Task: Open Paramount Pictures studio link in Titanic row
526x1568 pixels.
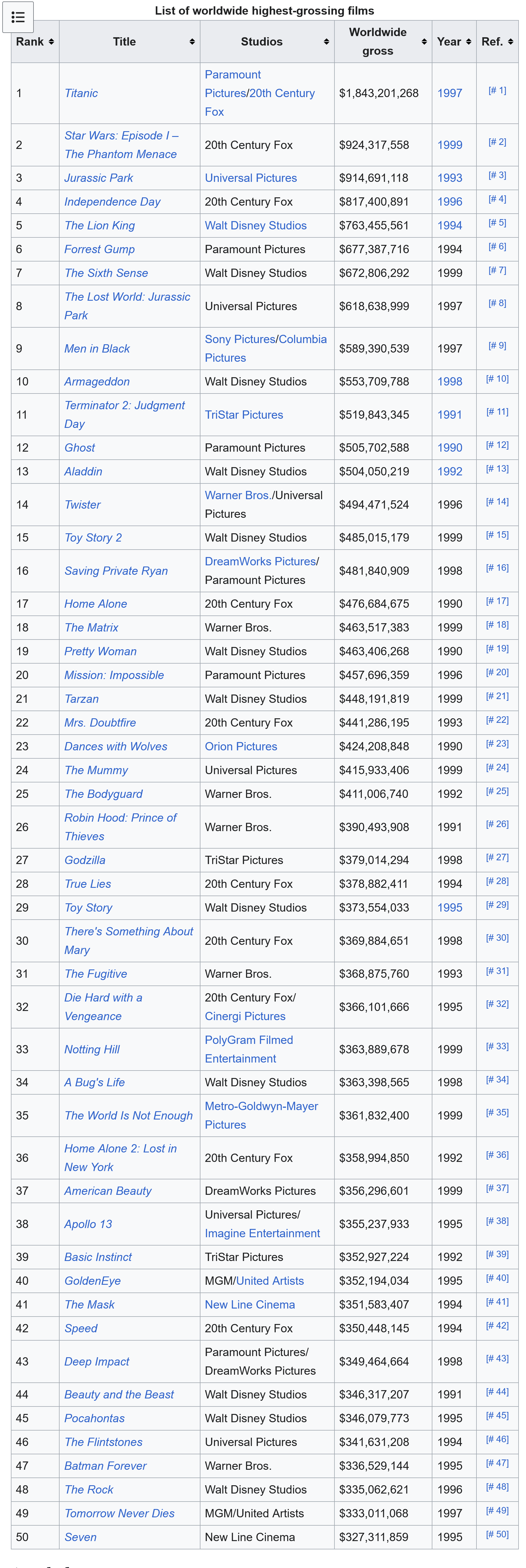Action: click(233, 83)
